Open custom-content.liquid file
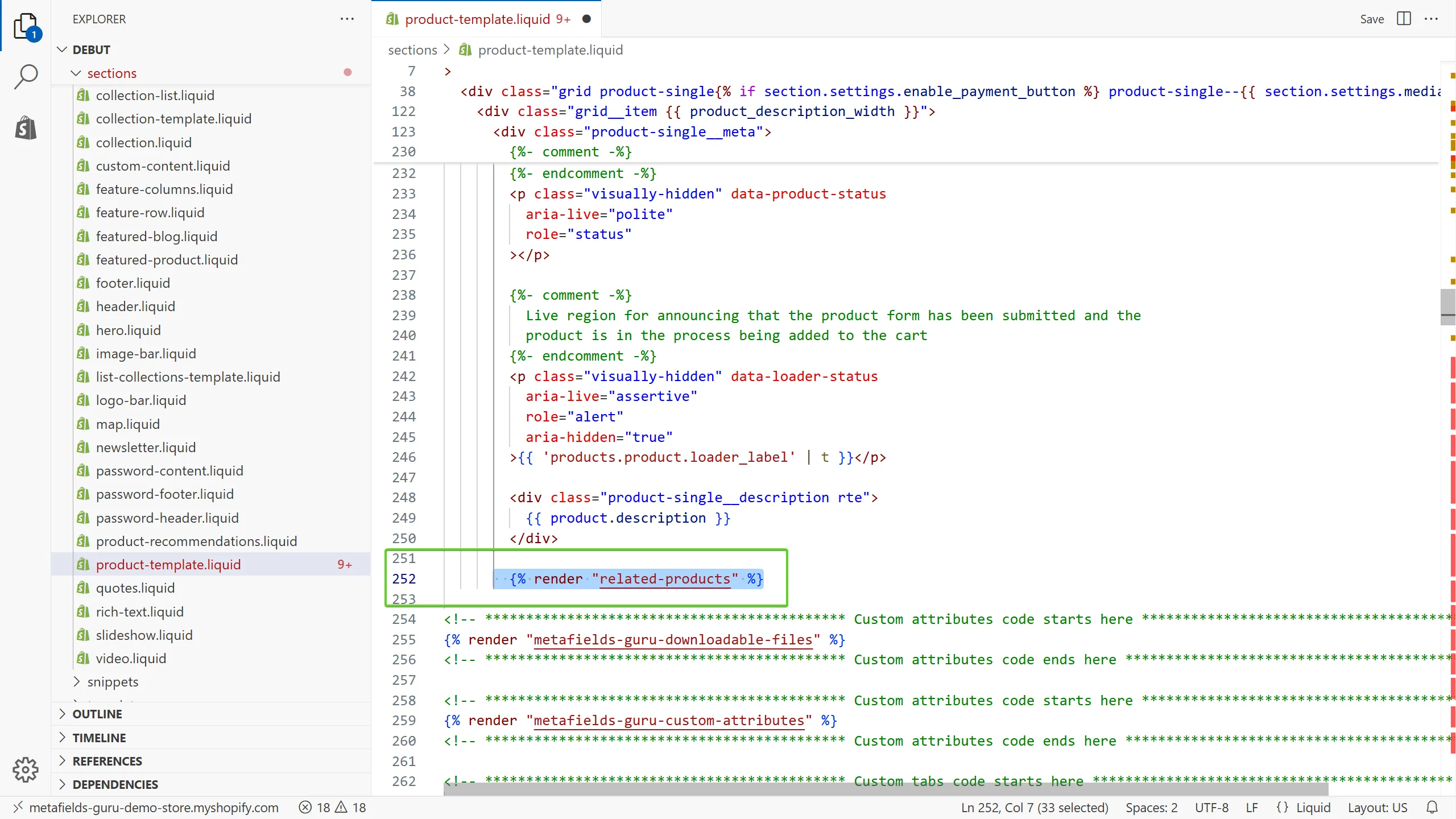The image size is (1456, 819). pyautogui.click(x=163, y=166)
